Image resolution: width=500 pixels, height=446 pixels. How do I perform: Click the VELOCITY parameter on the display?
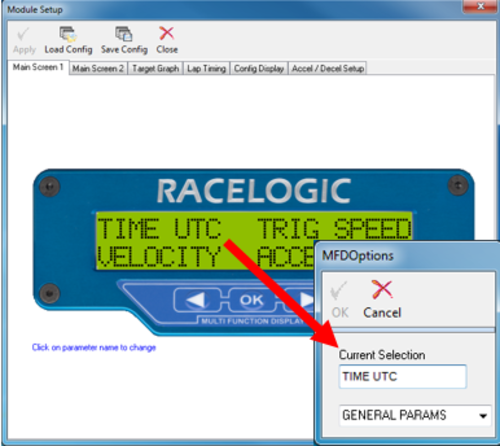coord(159,256)
